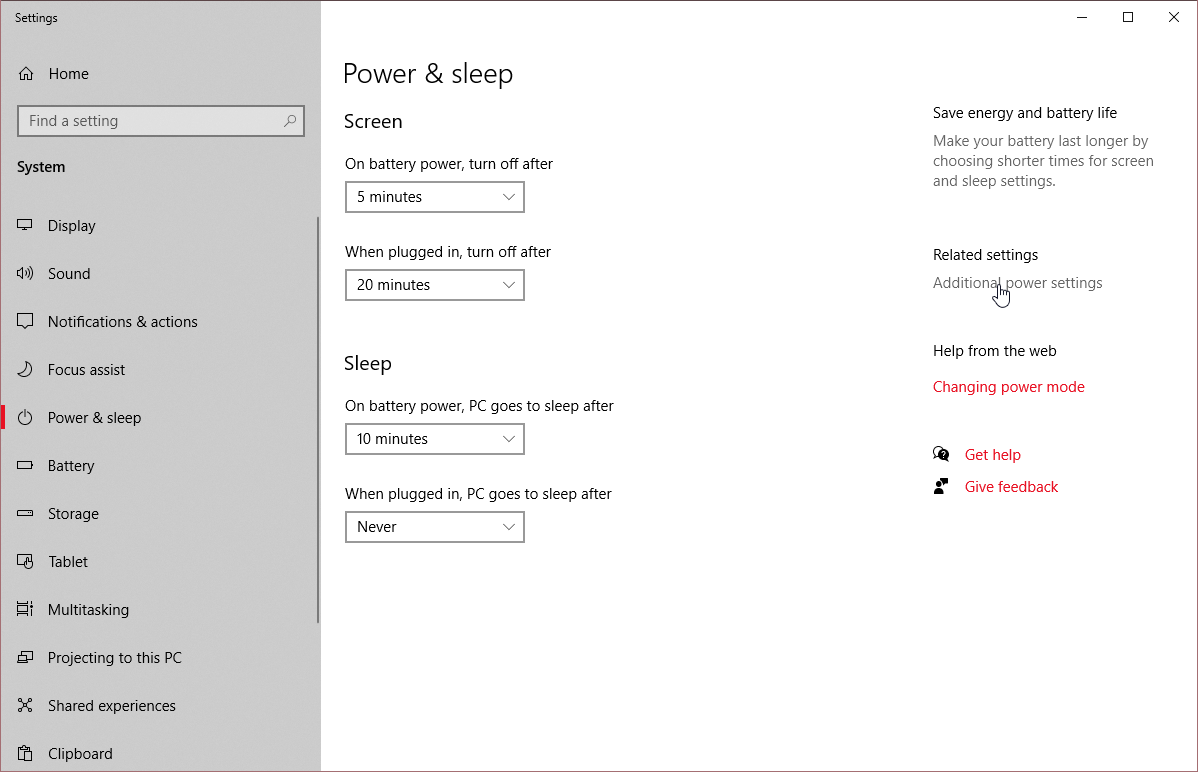Open Focus assist settings
Screen dimensions: 1198x772
24,369
